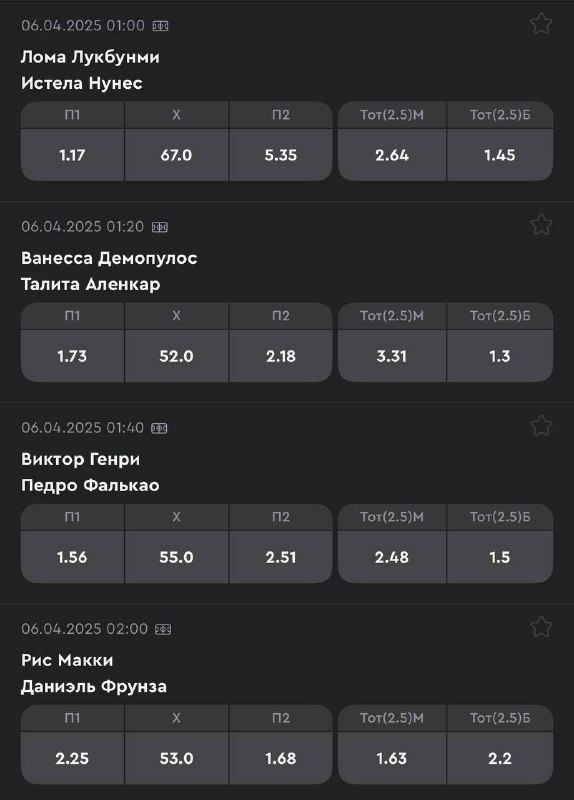Select П1 odds 1.17 for Лома Лукбунми

point(72,155)
